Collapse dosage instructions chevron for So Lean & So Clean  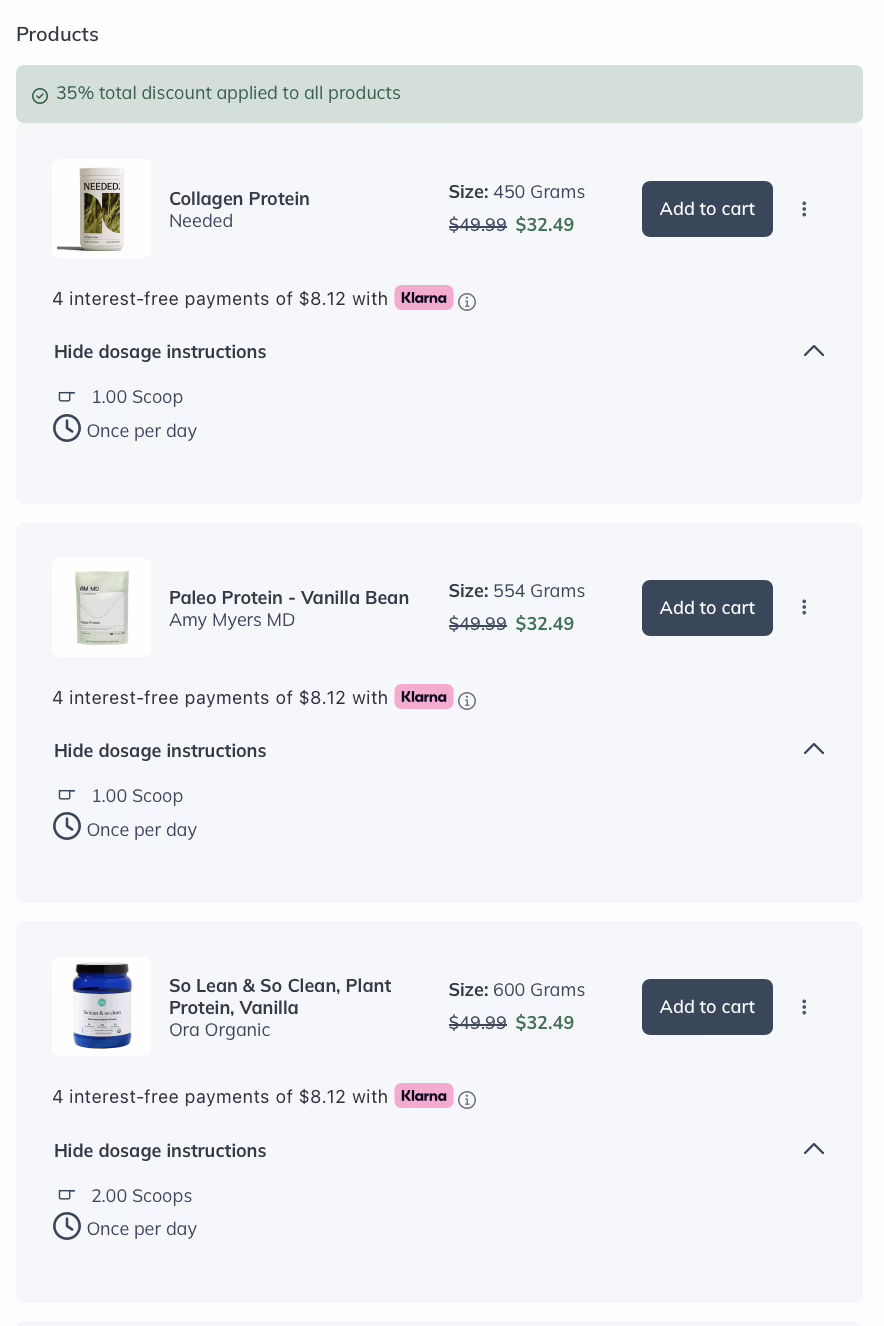click(814, 1149)
